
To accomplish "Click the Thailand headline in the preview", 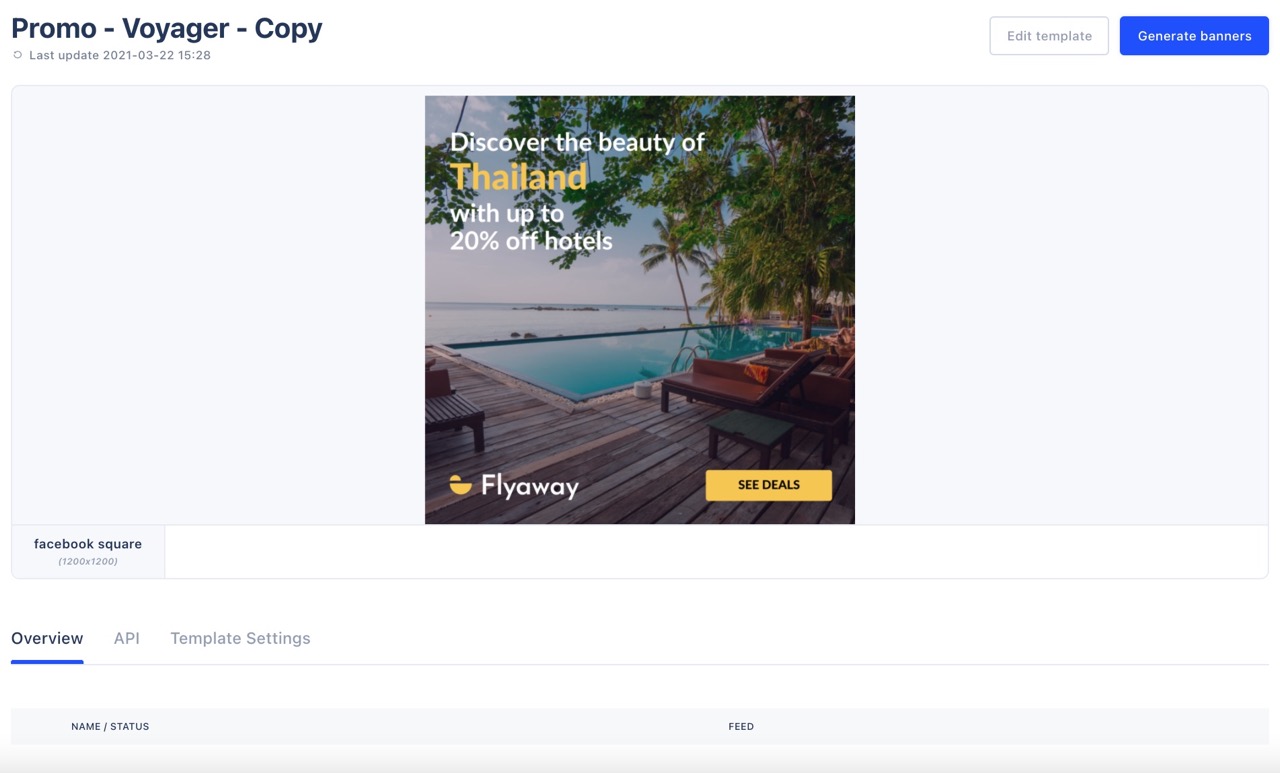I will point(518,177).
